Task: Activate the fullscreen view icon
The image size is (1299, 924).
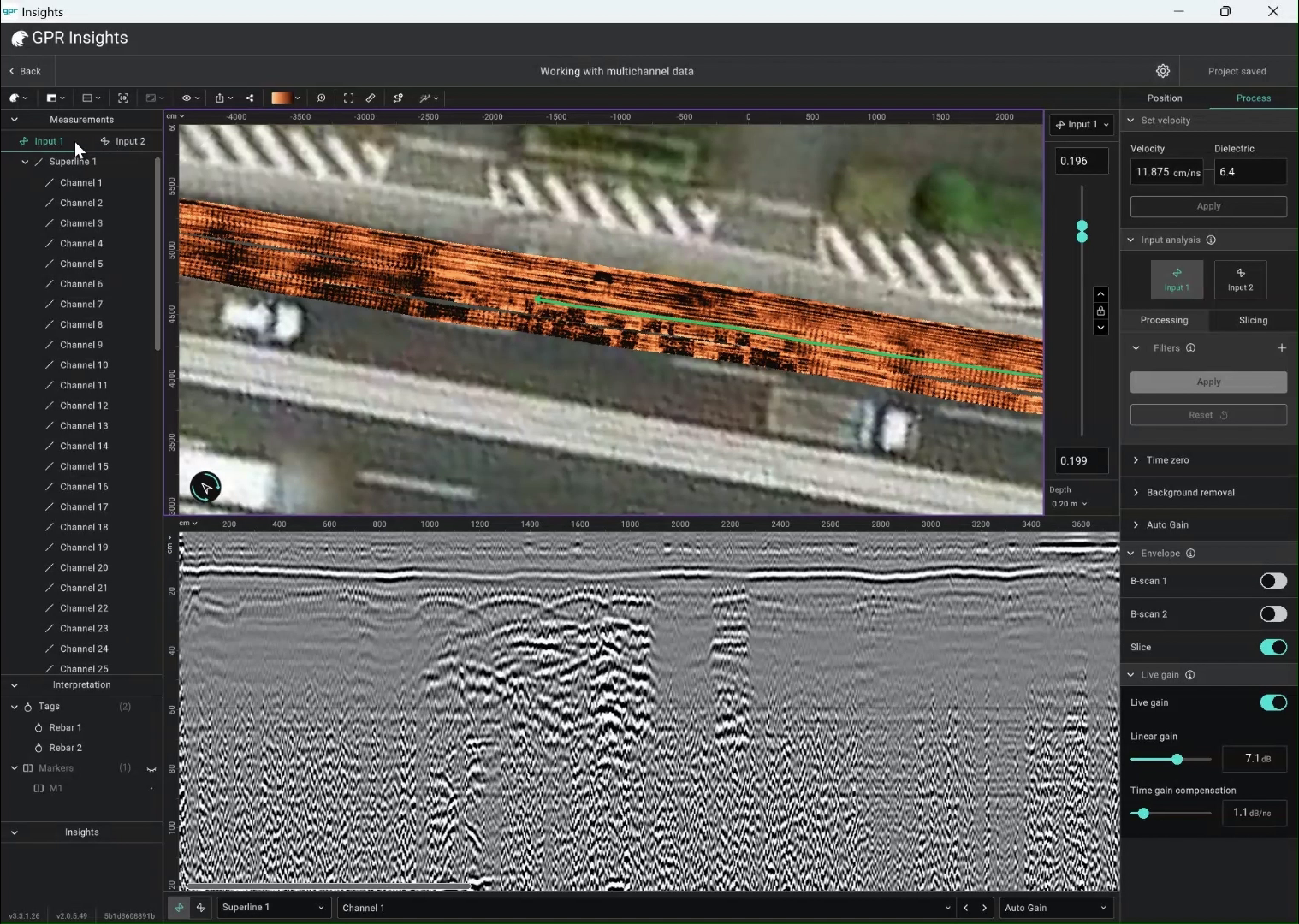Action: click(347, 98)
